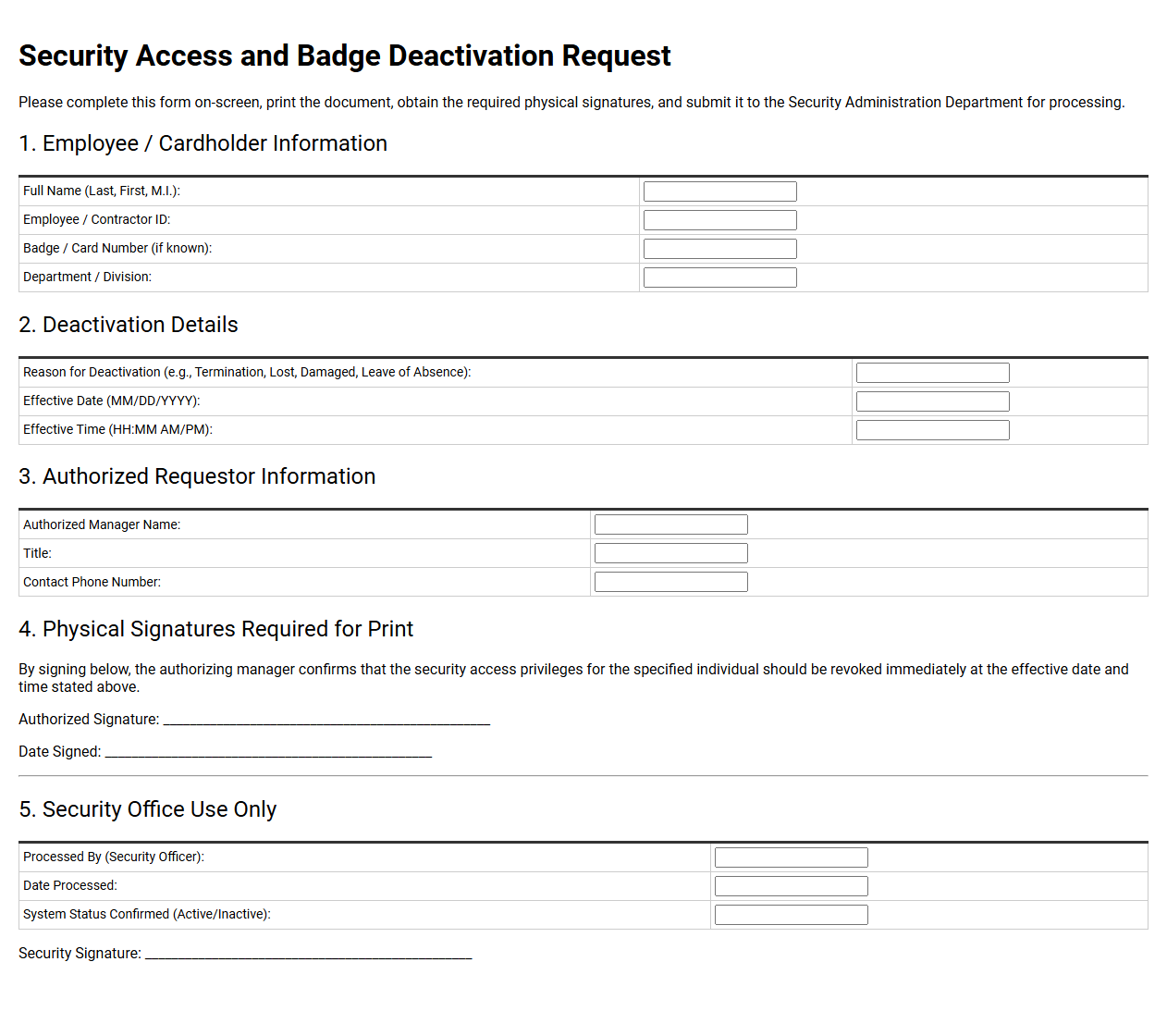This screenshot has height=1036, width=1167.
Task: Click the 'Please complete this form on-screen' instructions
Action: coord(571,102)
